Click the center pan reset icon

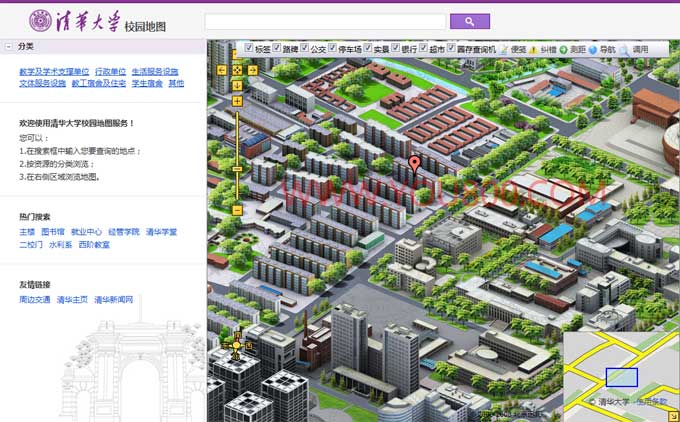click(237, 70)
